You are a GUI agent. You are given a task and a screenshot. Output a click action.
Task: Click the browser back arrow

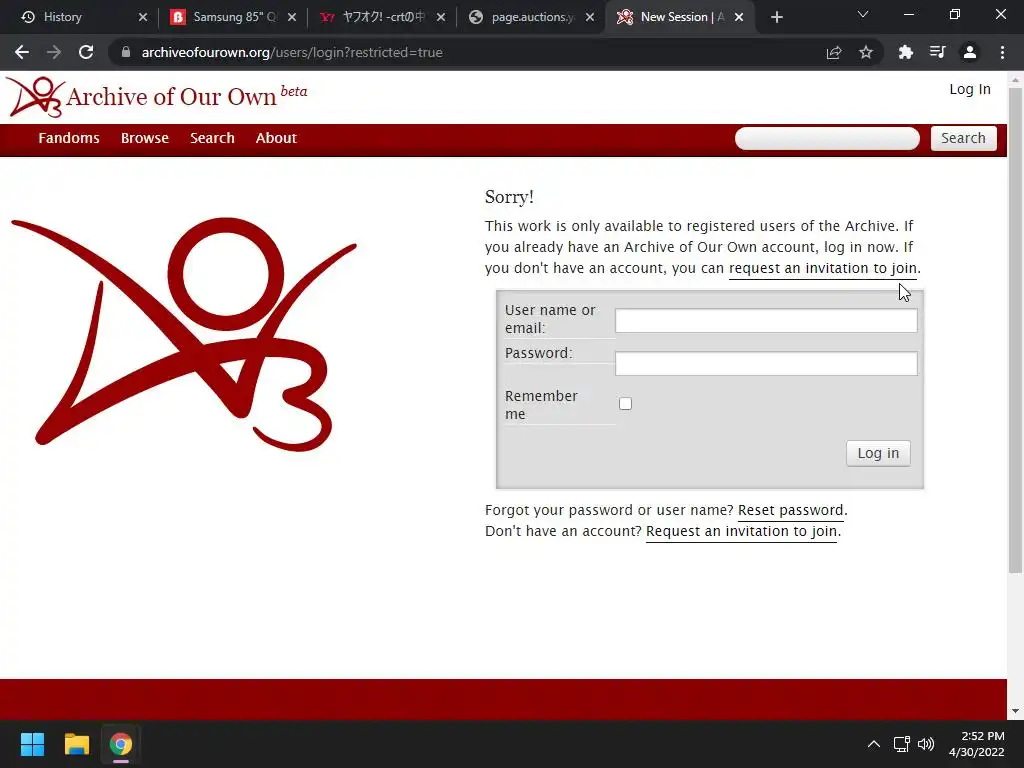click(22, 52)
